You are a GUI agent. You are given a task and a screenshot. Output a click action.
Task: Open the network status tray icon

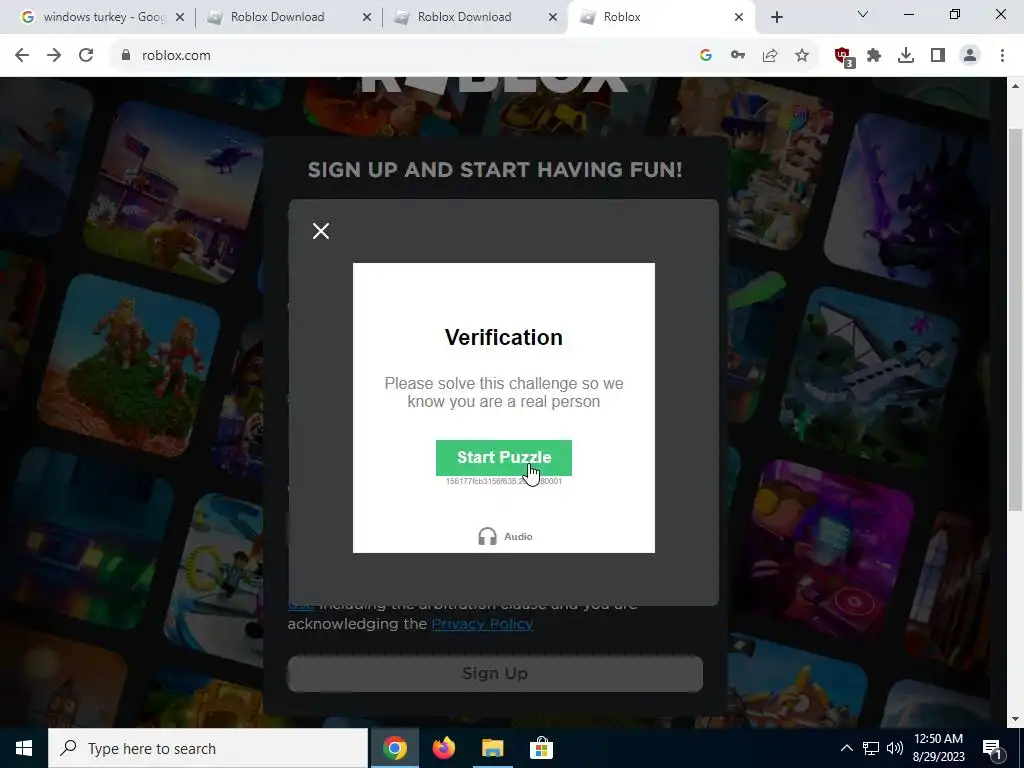871,748
